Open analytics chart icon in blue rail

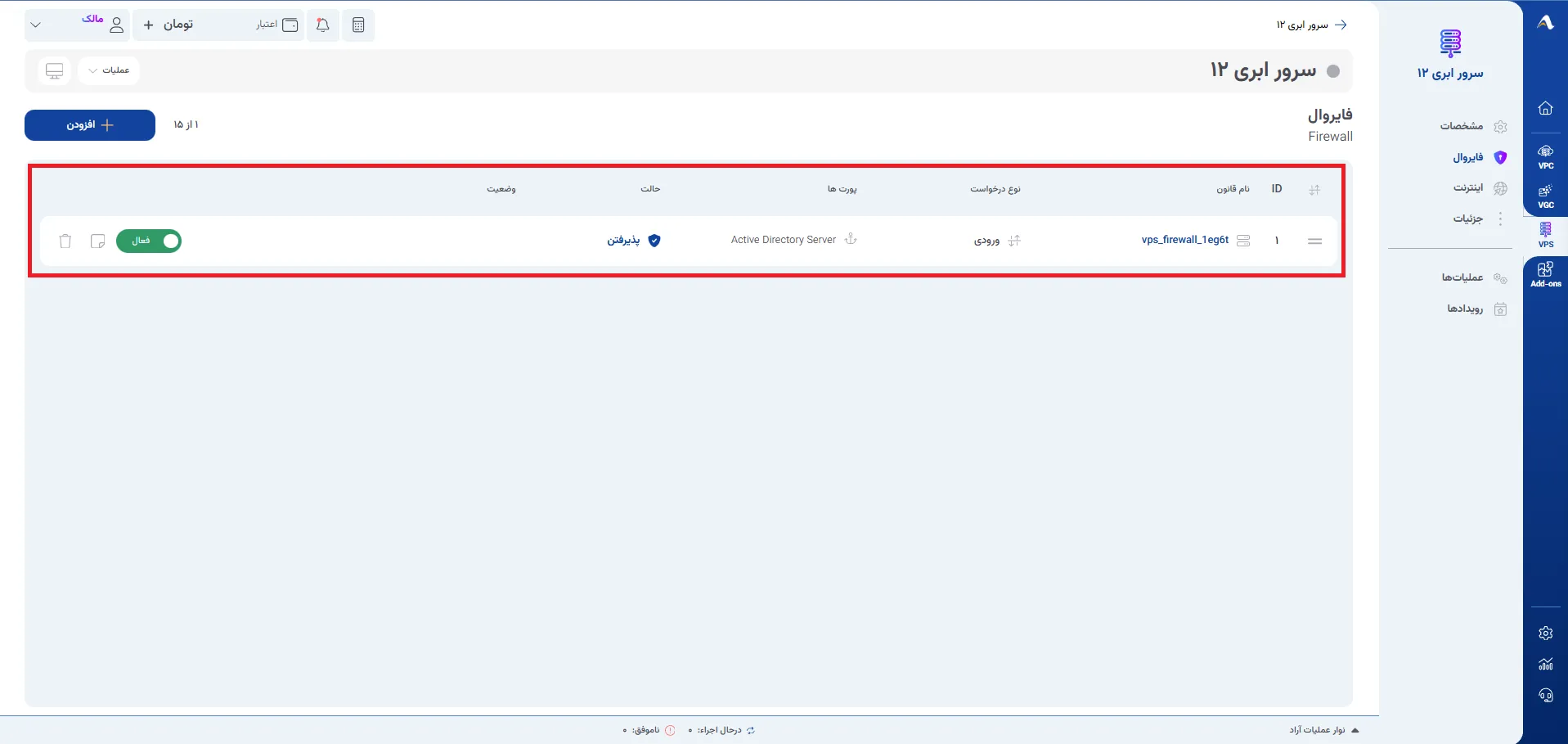pyautogui.click(x=1545, y=664)
